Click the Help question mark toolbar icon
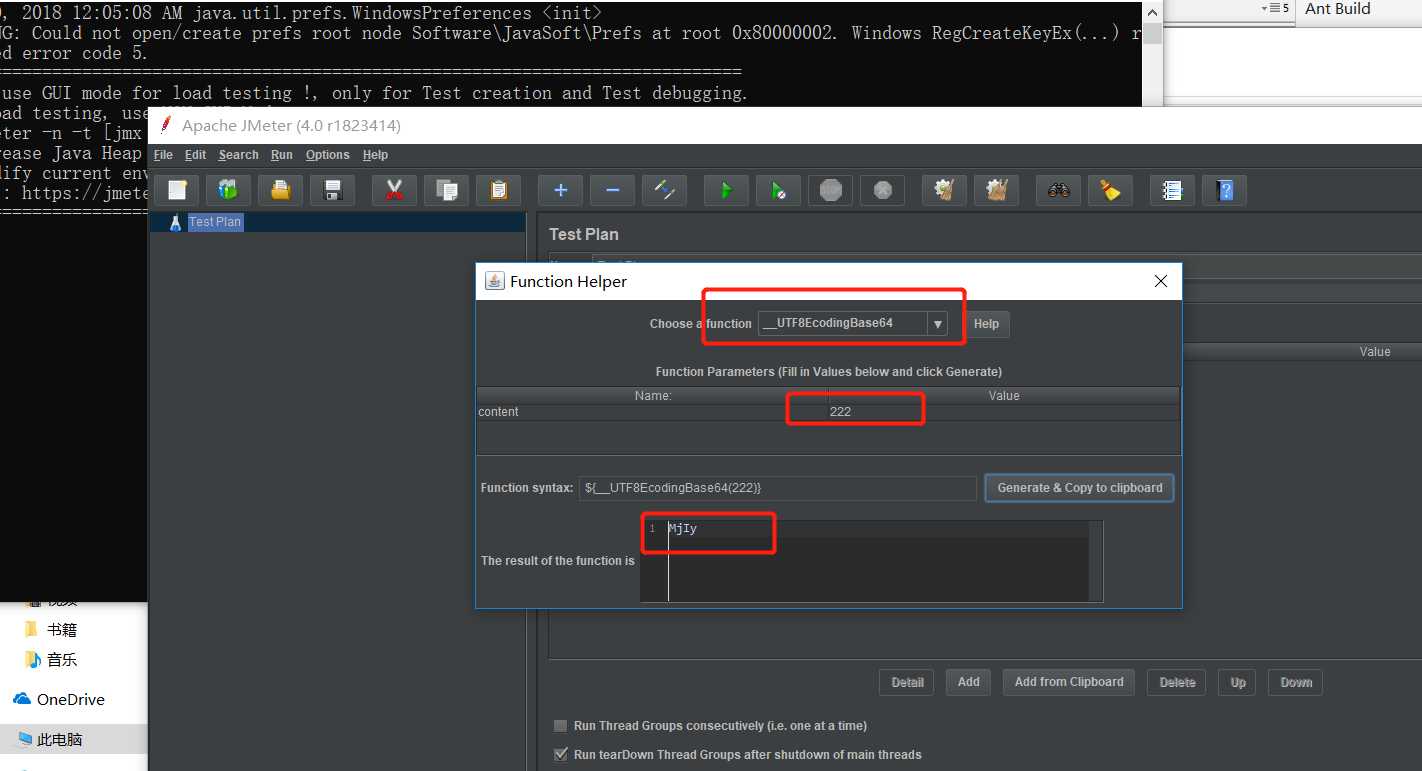 (1225, 190)
